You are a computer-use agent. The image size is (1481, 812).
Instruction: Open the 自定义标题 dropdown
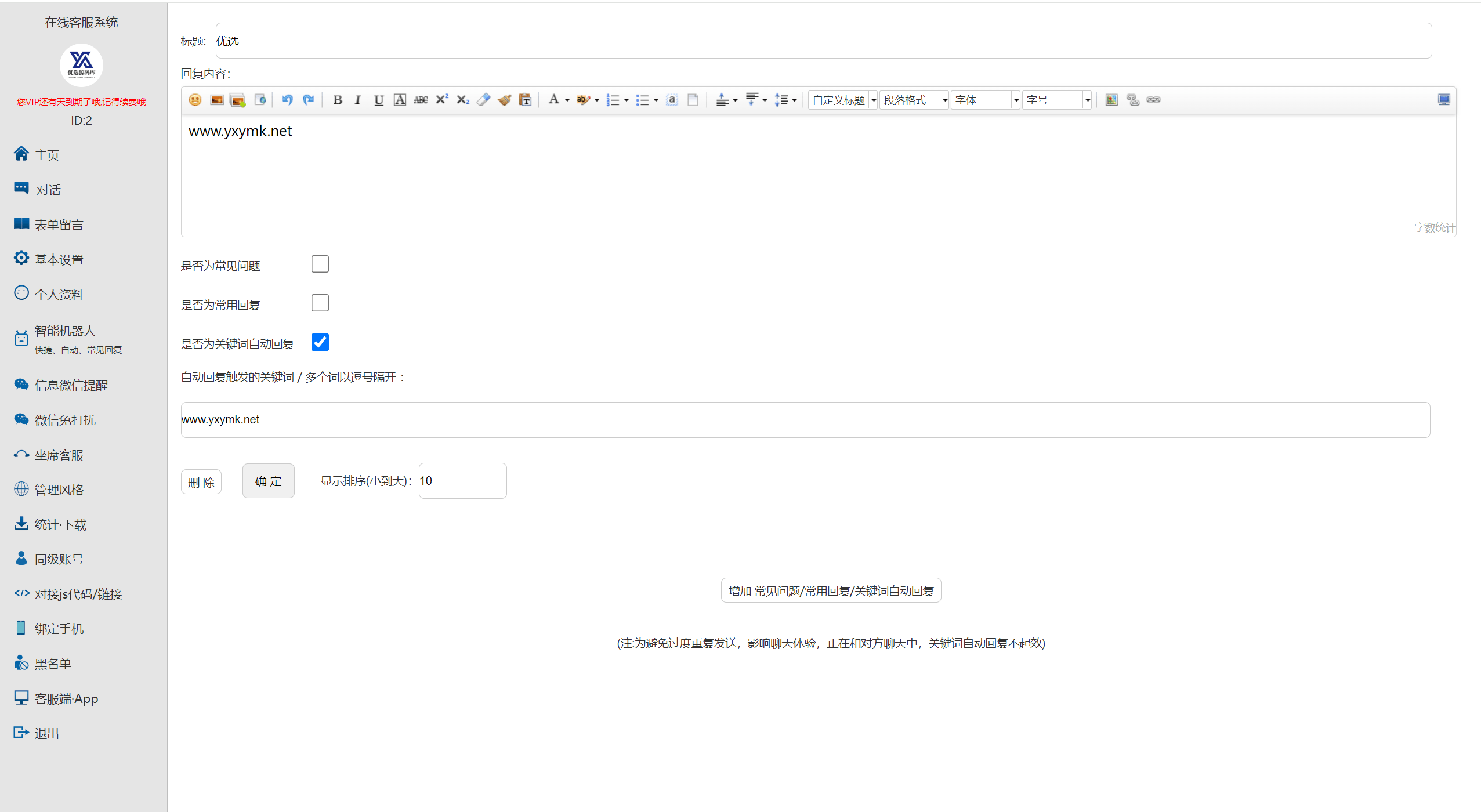click(843, 100)
